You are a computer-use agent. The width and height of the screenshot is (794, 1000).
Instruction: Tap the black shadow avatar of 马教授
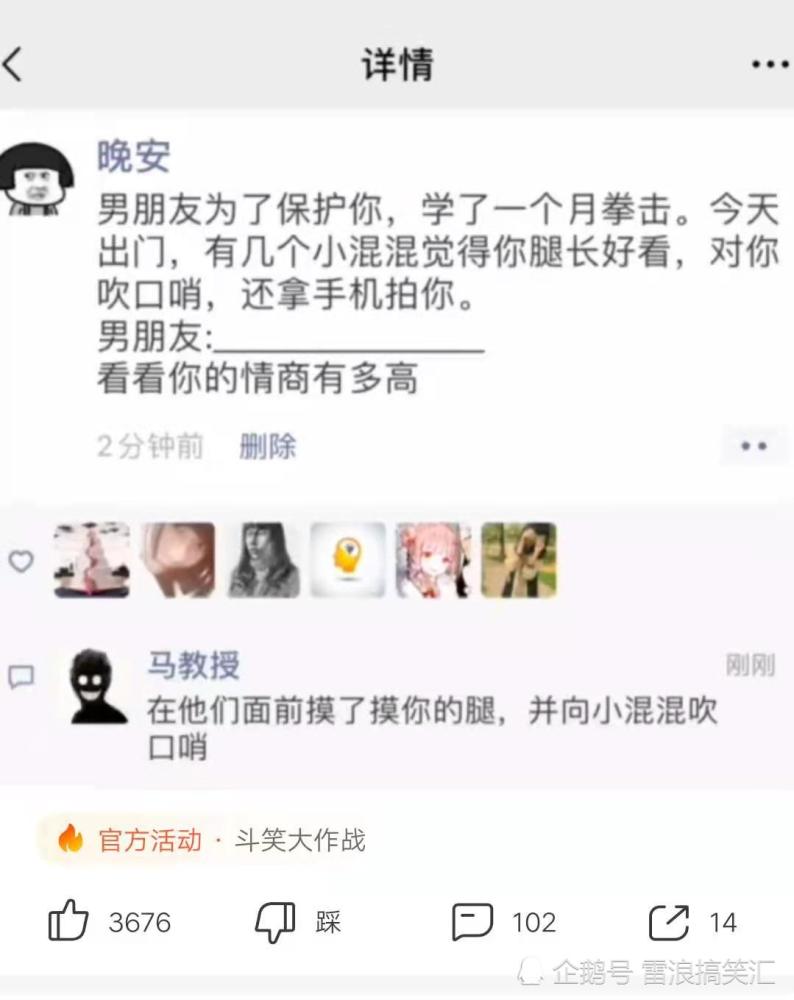pos(98,686)
